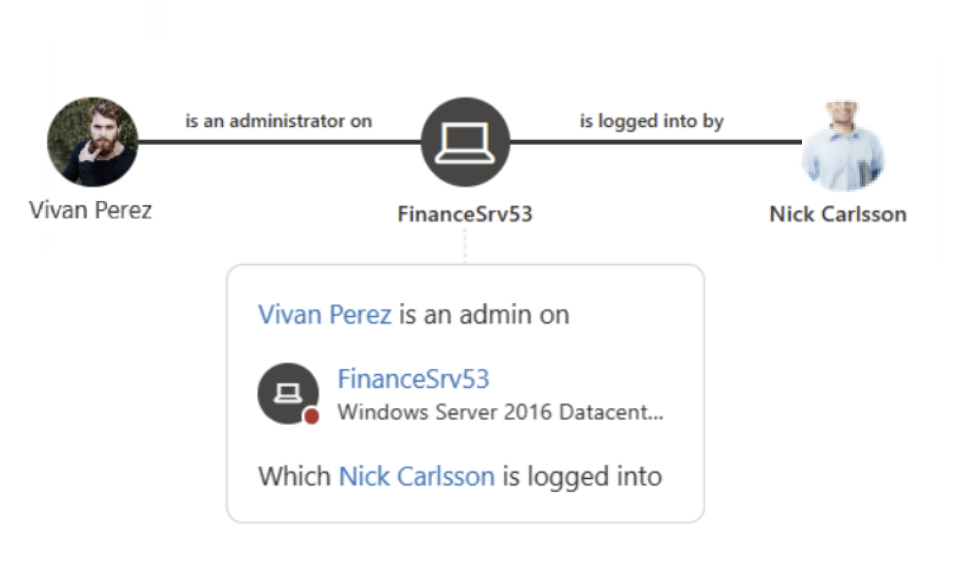The width and height of the screenshot is (957, 561).
Task: Click the FinanceSrv53 computer node in graph
Action: click(466, 142)
